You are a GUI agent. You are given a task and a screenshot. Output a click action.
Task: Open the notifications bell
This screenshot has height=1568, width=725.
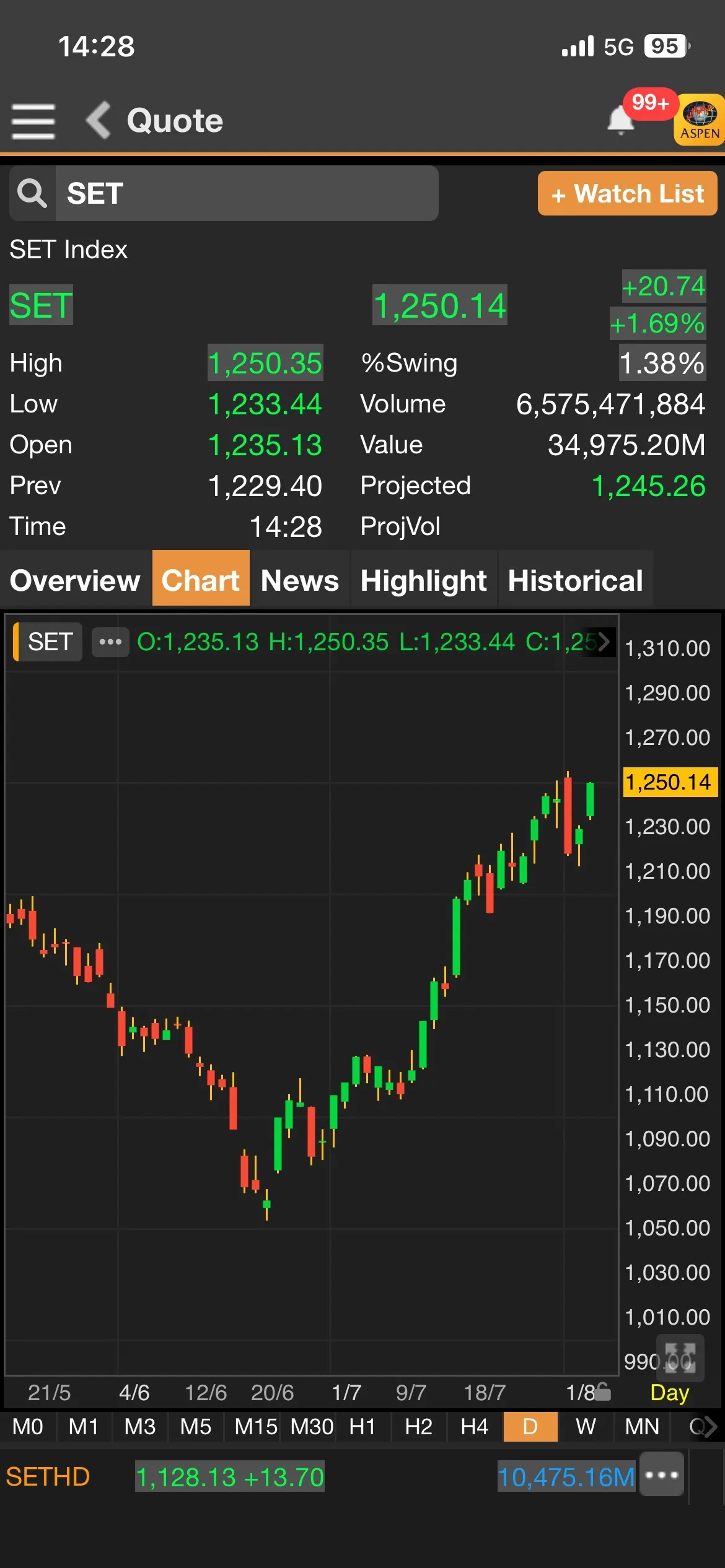[x=620, y=120]
